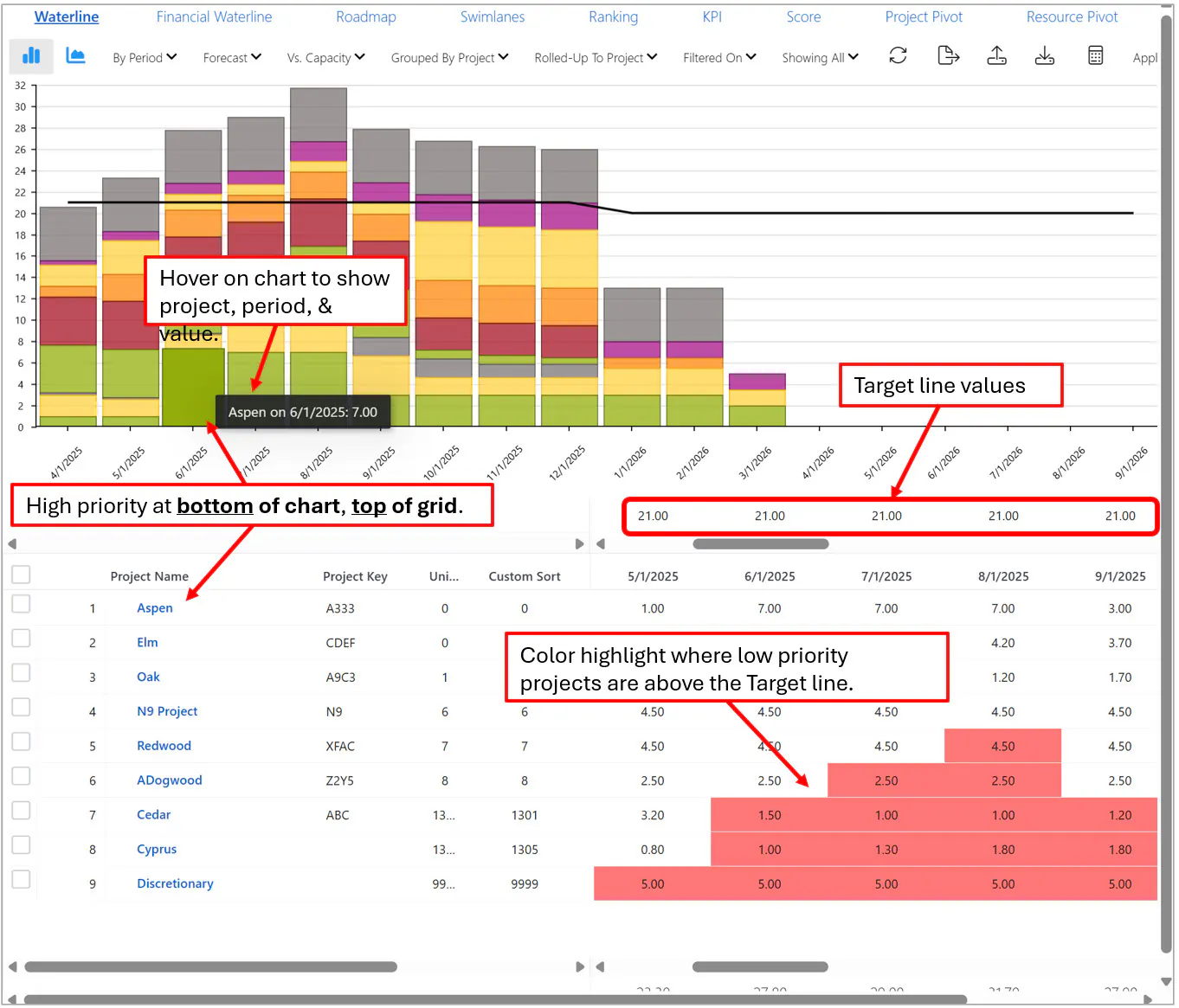This screenshot has height=1008, width=1179.
Task: Expand the Filtered On dropdown
Action: tap(719, 58)
